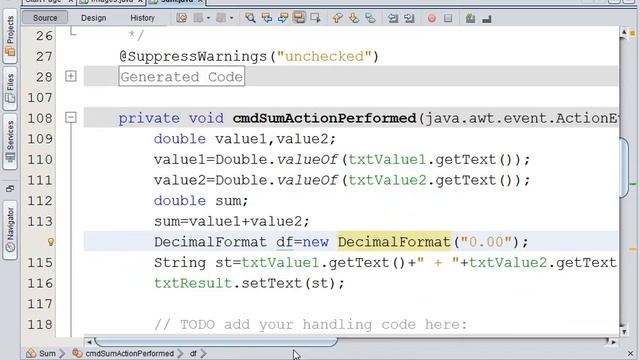Click the Last Edit toolbar icon
Screen dimensions: 640x360
(182, 18)
